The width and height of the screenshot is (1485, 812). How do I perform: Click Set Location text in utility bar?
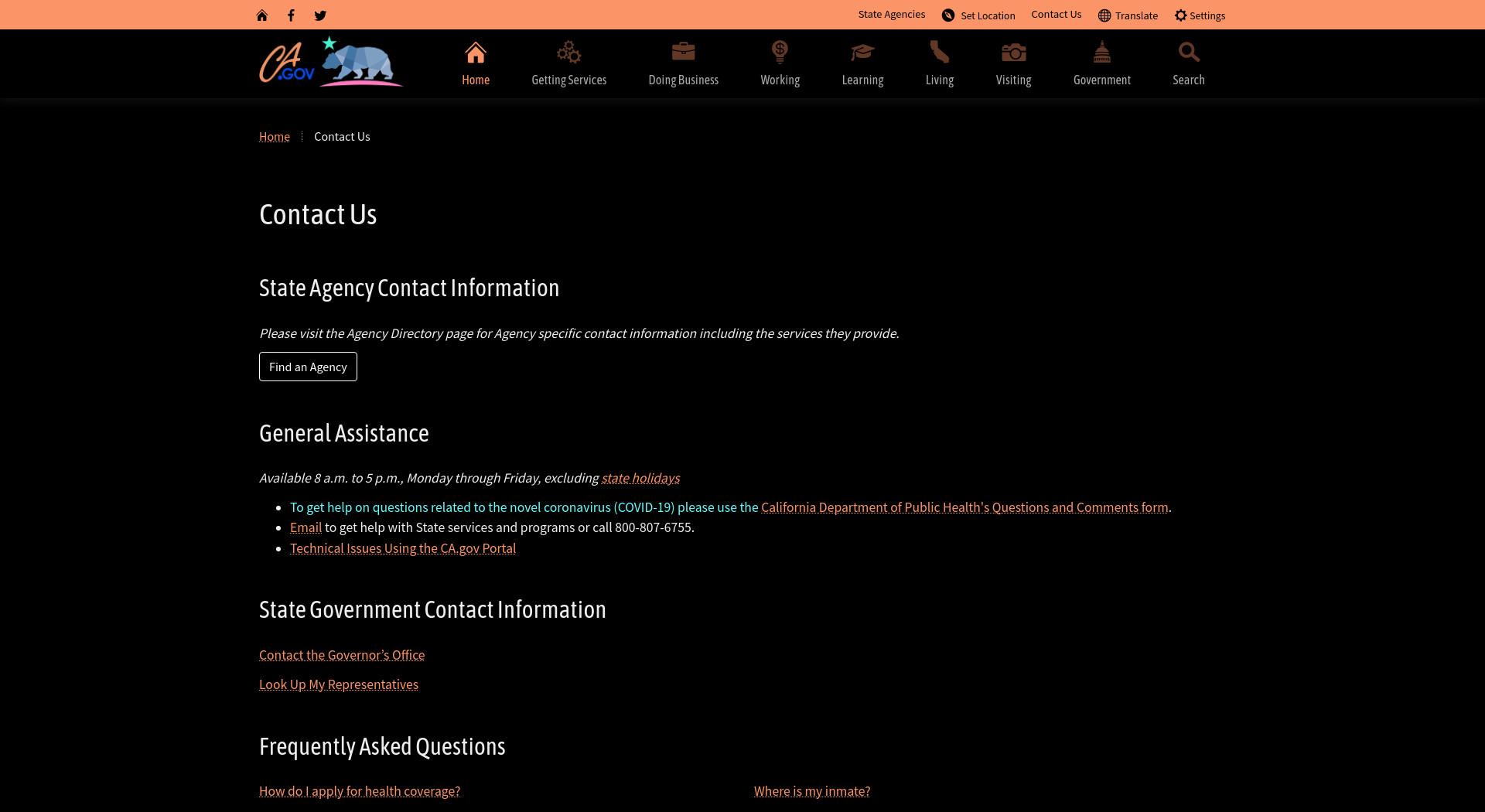click(x=988, y=15)
